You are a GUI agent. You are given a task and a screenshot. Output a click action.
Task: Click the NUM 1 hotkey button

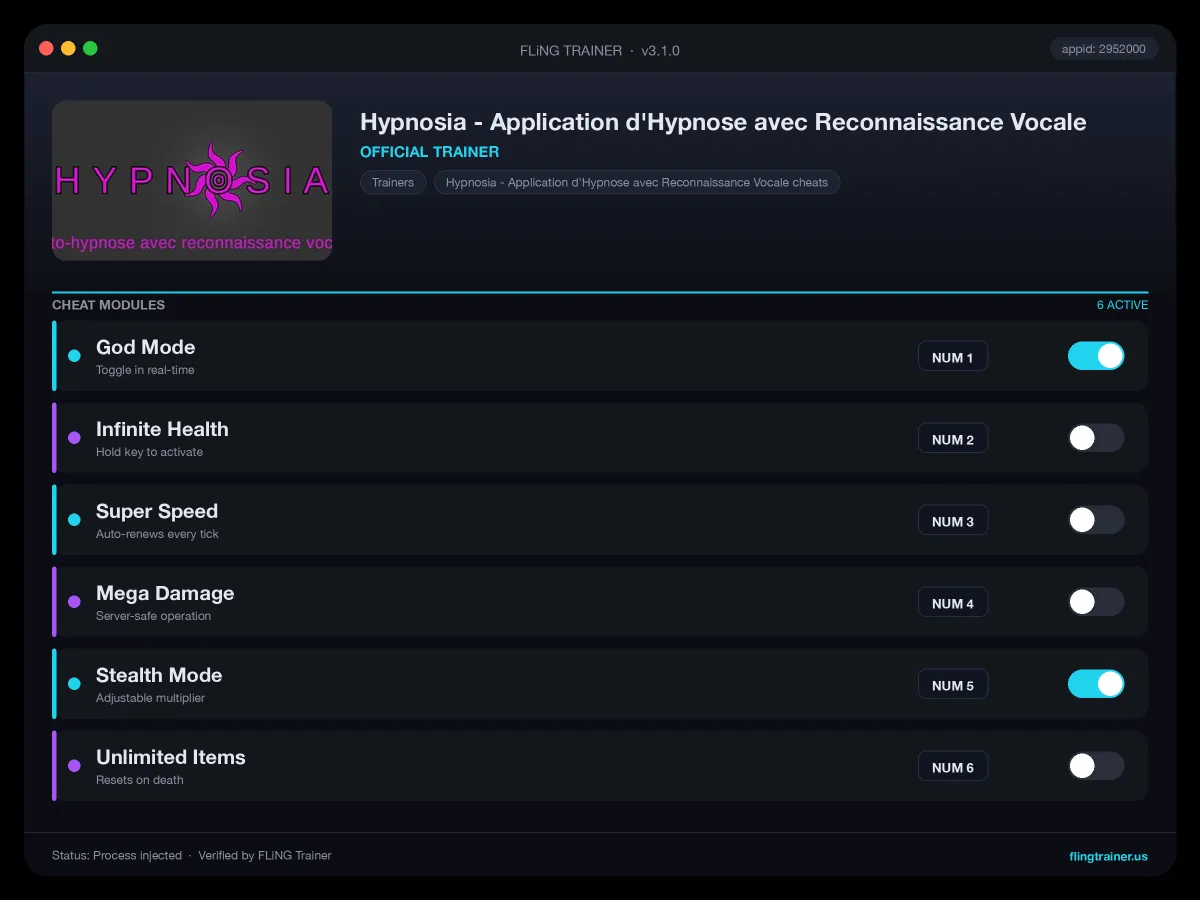[953, 357]
